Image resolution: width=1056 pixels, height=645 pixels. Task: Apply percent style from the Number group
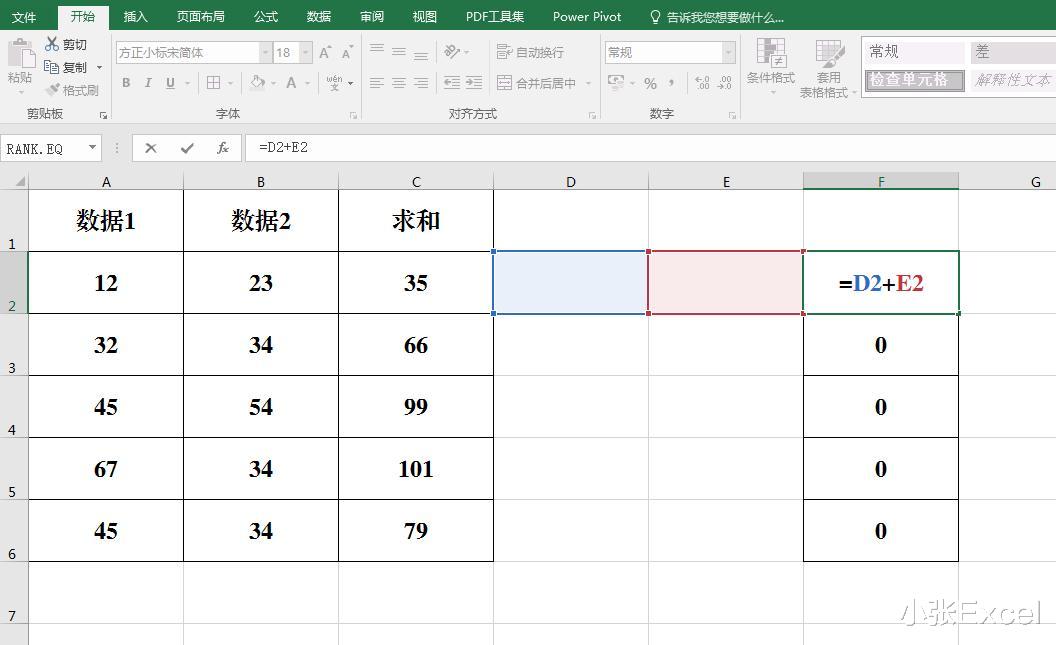point(648,84)
